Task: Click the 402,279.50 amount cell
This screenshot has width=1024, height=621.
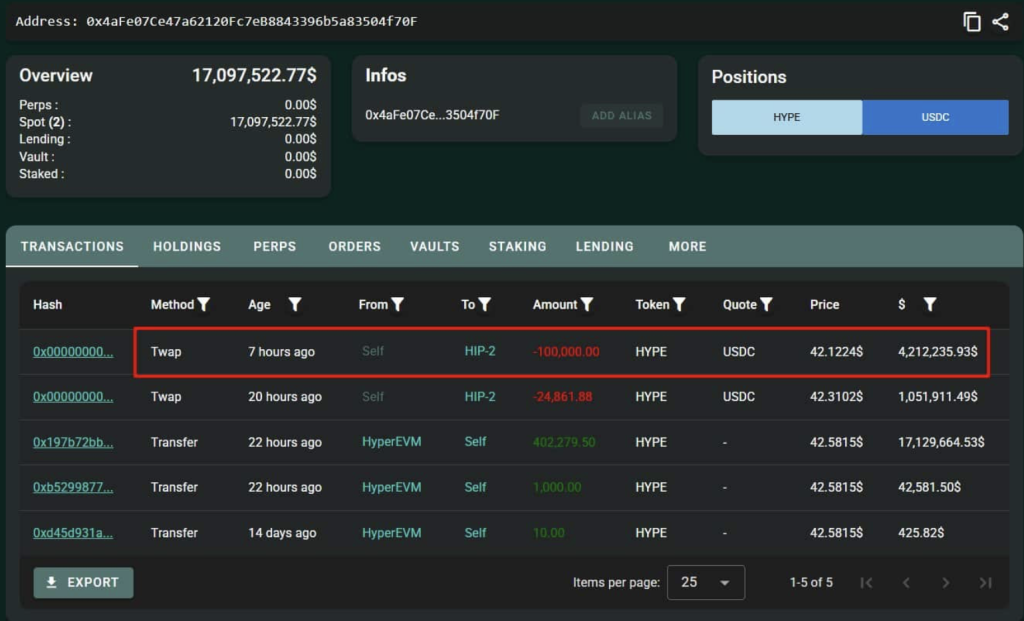Action: [564, 443]
